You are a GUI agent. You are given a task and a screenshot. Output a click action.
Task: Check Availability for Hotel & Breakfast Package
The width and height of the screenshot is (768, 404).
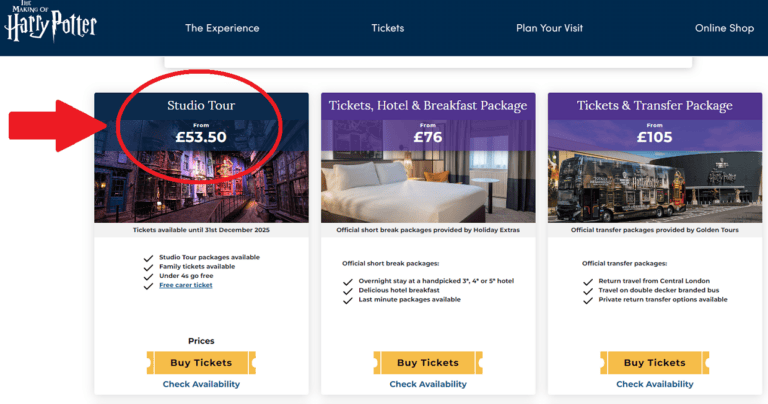(x=428, y=384)
